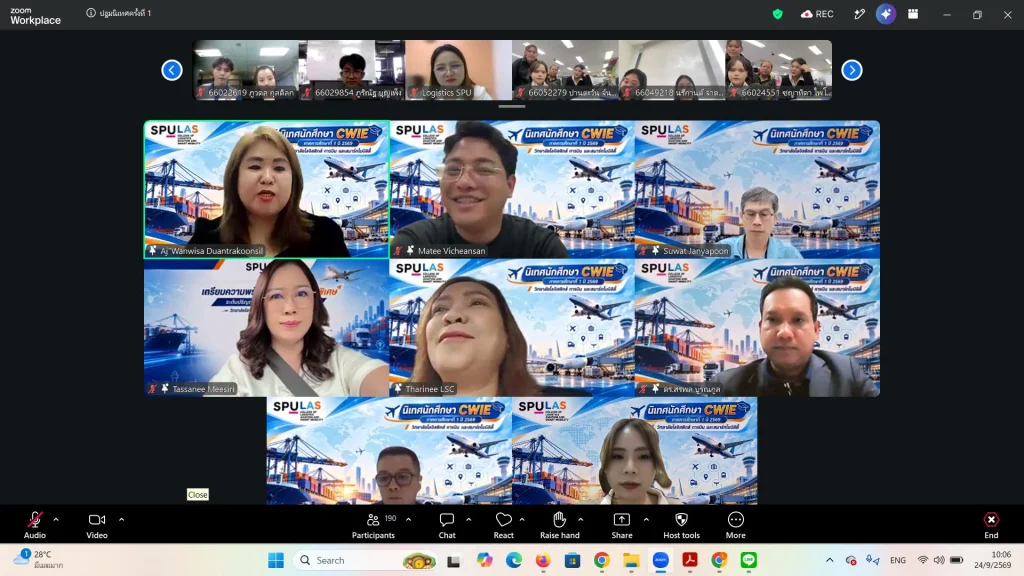The width and height of the screenshot is (1024, 576).
Task: Toggle the Raise hand button
Action: [560, 524]
